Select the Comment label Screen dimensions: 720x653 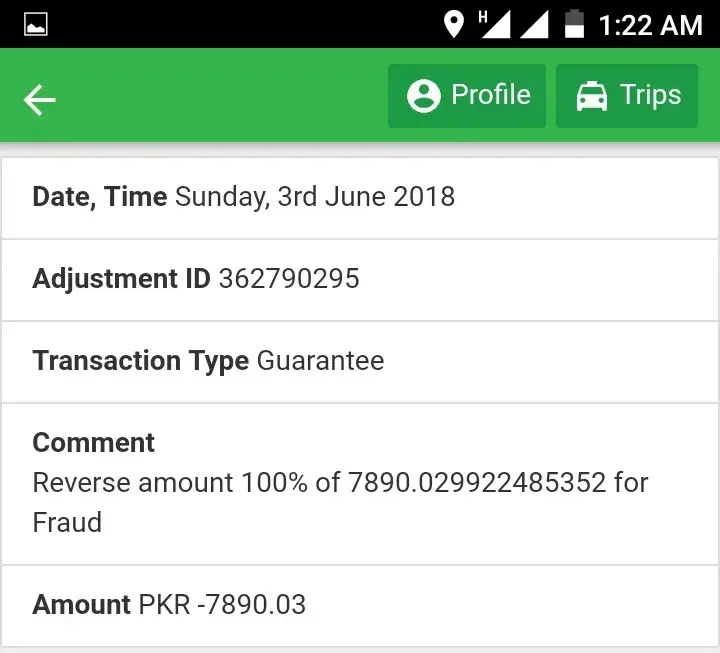pos(94,443)
